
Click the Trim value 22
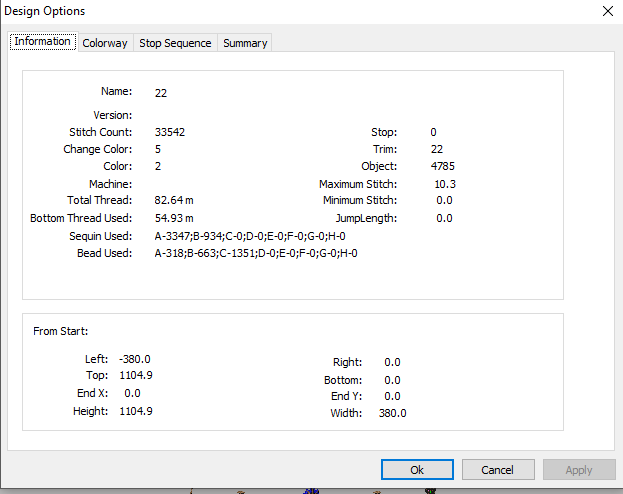(x=437, y=149)
